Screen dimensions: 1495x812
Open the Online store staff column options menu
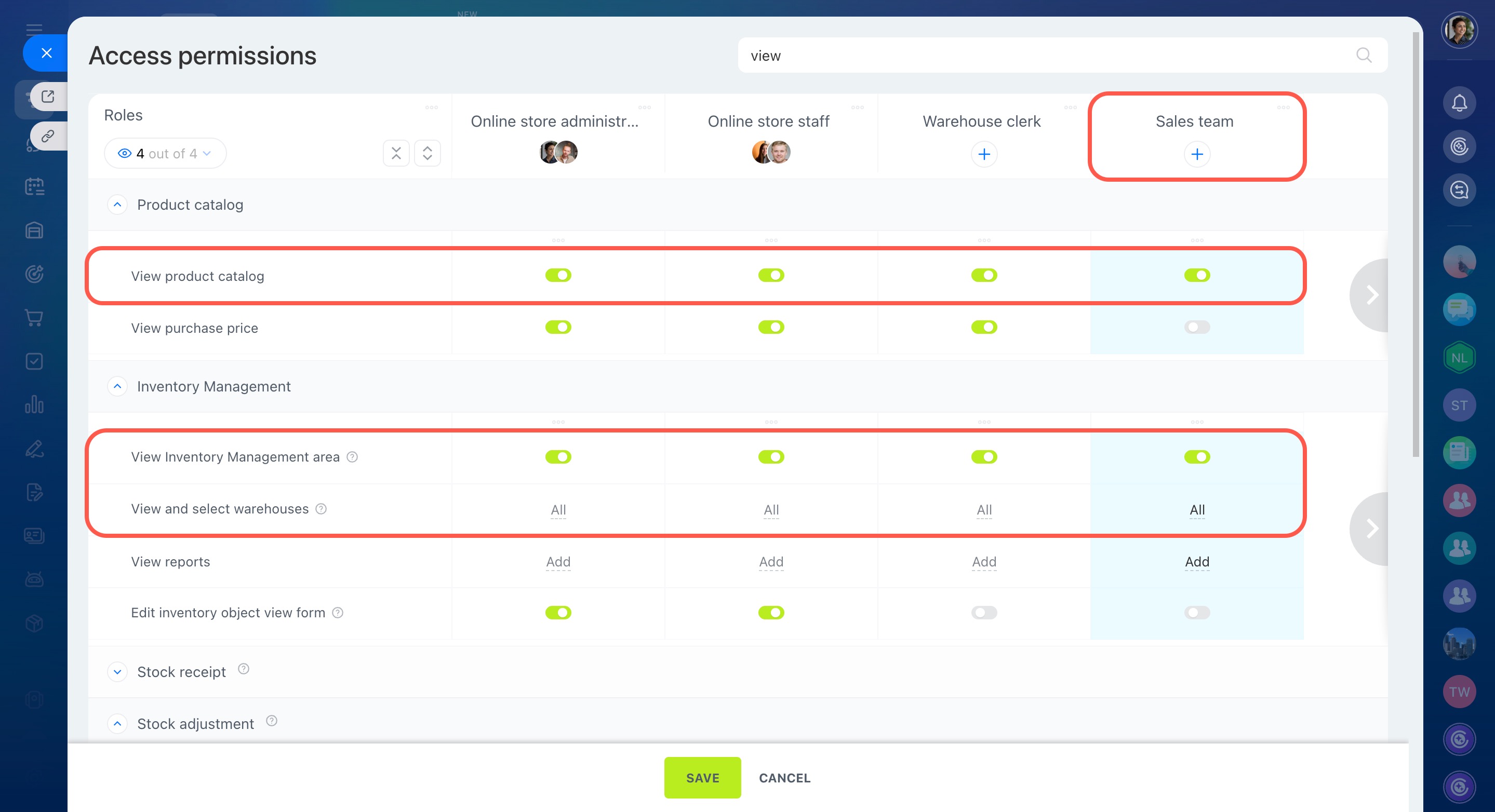coord(857,107)
